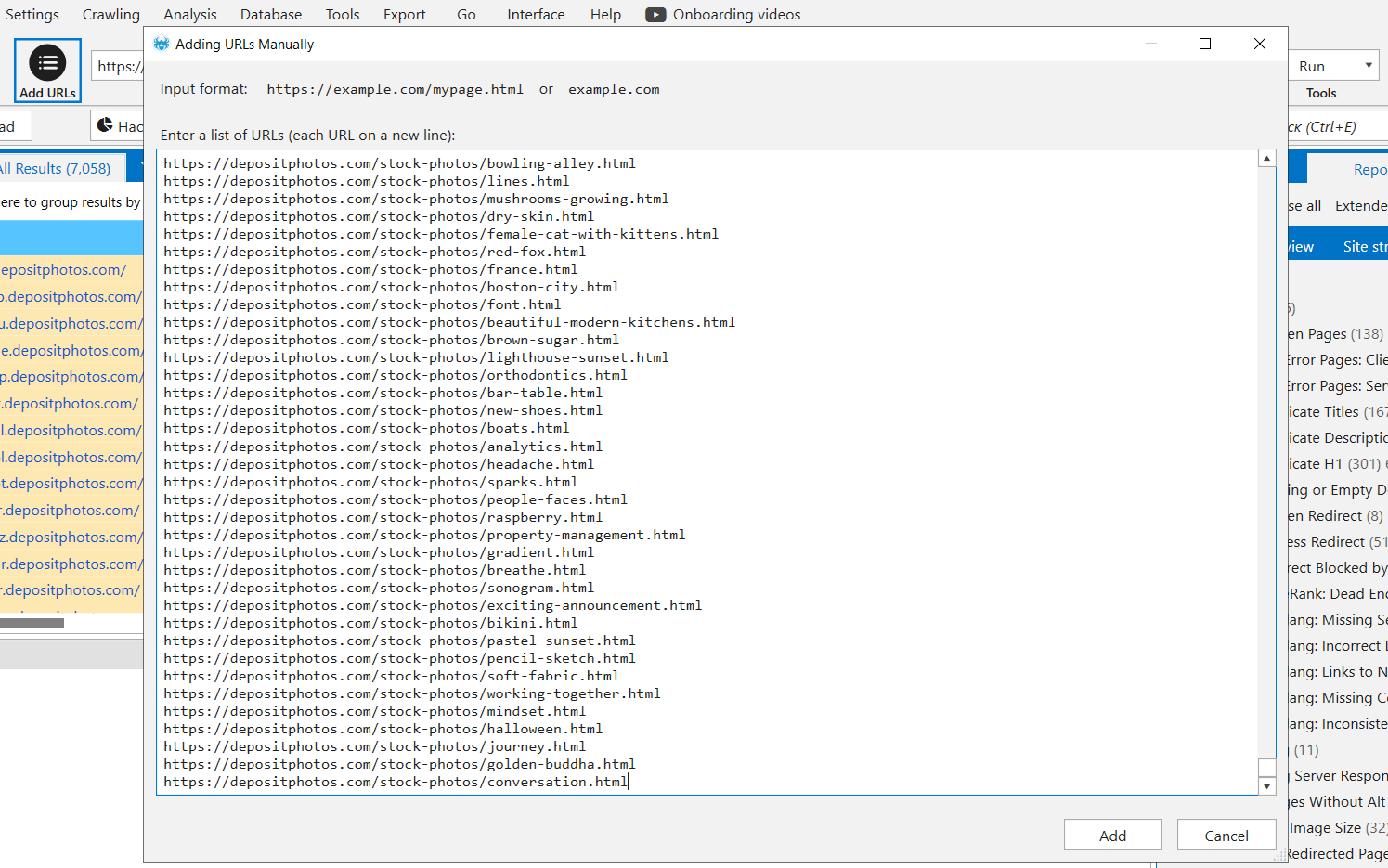Open the Tools menu
Image resolution: width=1388 pixels, height=868 pixels.
click(x=343, y=14)
